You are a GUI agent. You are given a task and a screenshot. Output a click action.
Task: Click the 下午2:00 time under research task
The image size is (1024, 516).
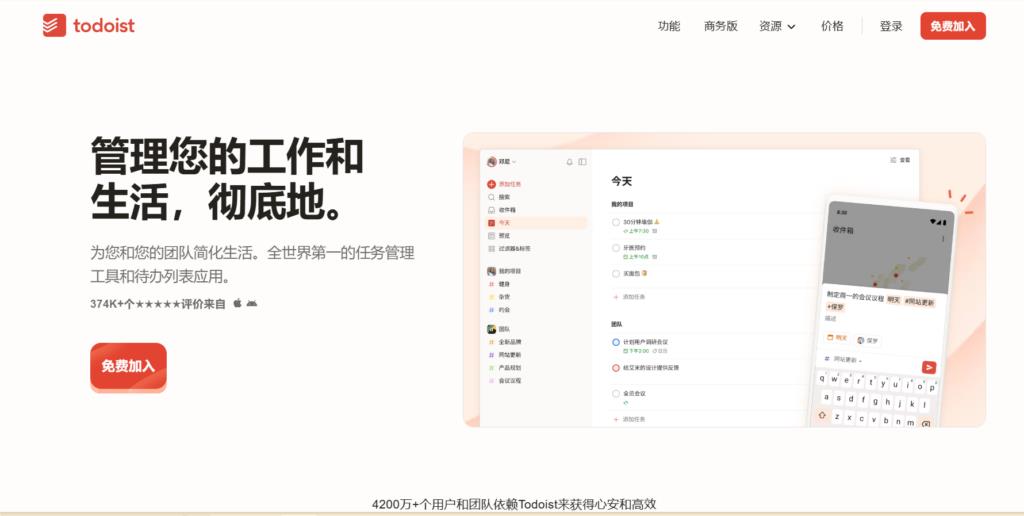pyautogui.click(x=636, y=351)
